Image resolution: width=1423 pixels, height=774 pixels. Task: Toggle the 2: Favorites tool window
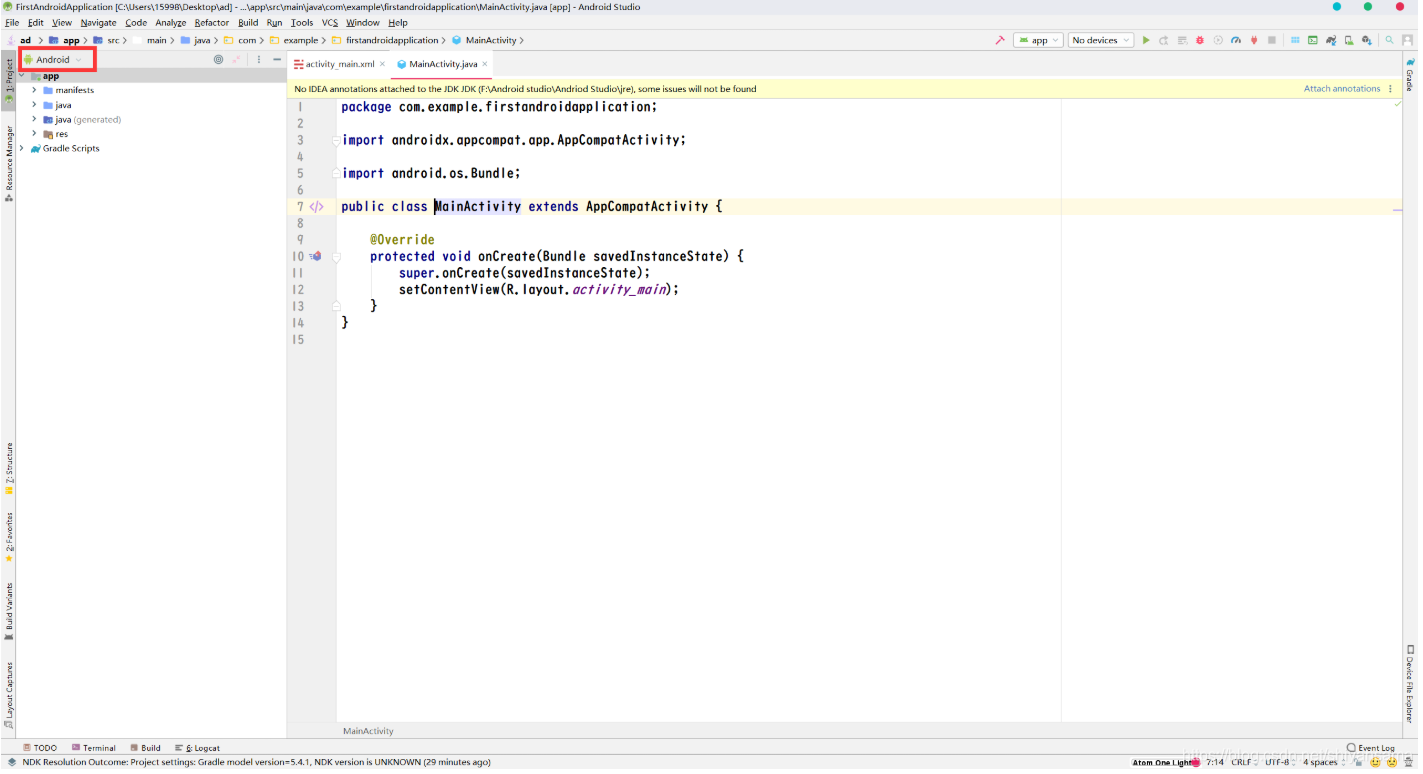point(9,537)
